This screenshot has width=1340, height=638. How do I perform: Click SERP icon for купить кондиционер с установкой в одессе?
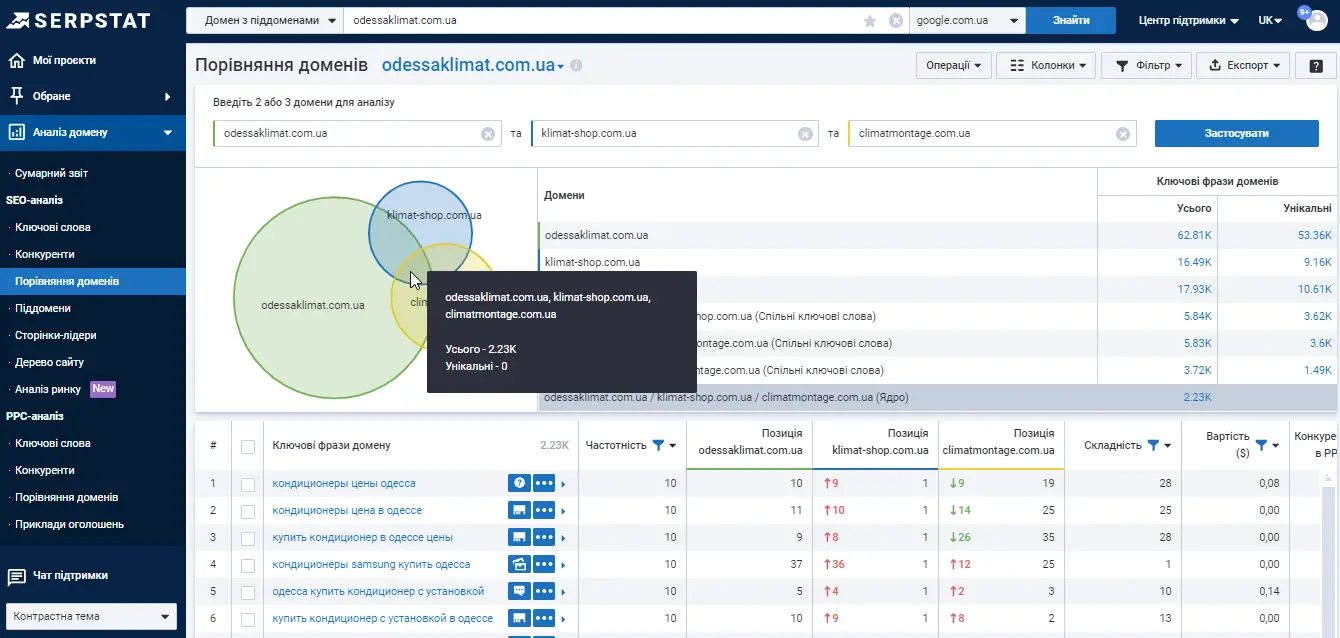519,618
